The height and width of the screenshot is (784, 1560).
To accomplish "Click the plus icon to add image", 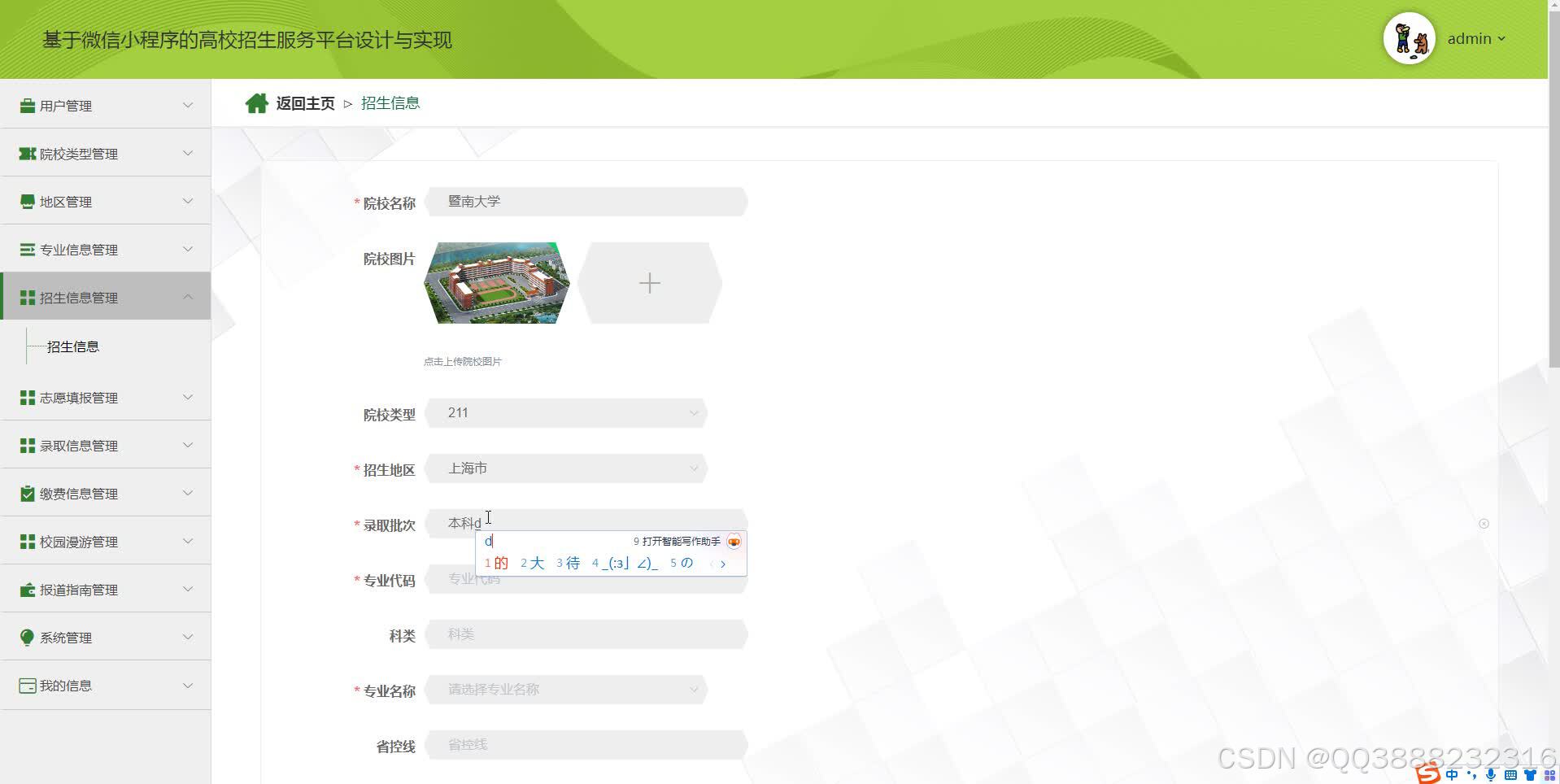I will click(x=649, y=283).
